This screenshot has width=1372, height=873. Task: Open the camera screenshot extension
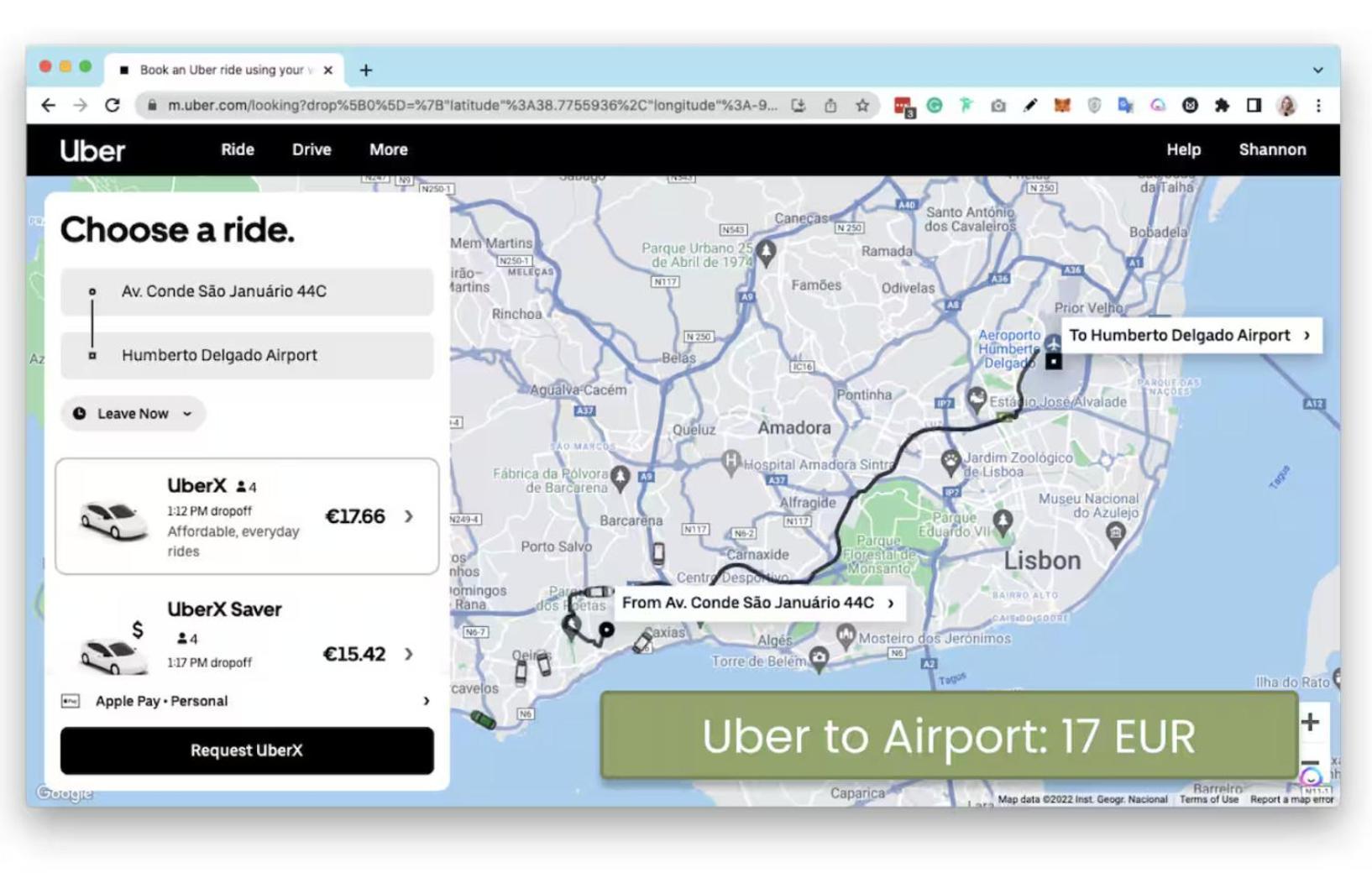point(998,105)
